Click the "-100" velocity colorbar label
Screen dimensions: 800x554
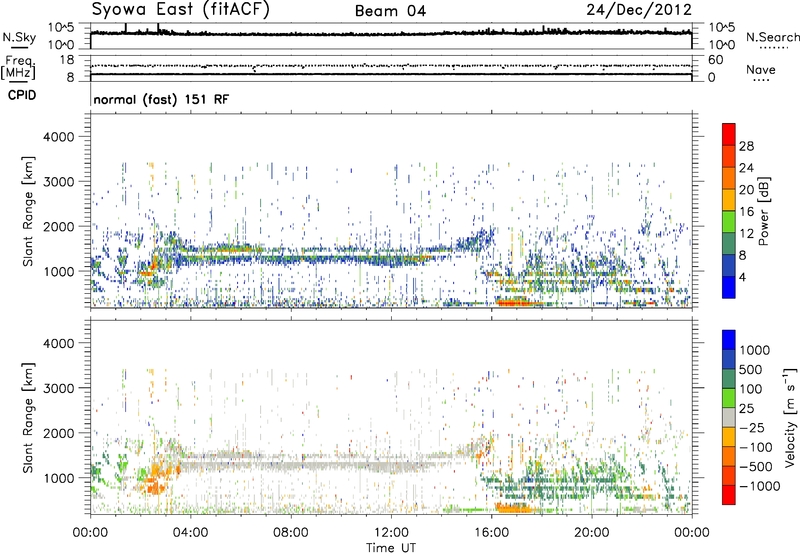(755, 447)
